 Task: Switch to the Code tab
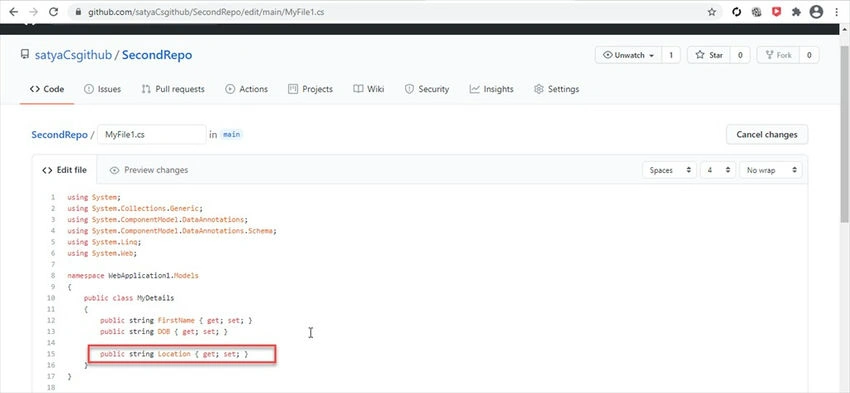pyautogui.click(x=47, y=89)
